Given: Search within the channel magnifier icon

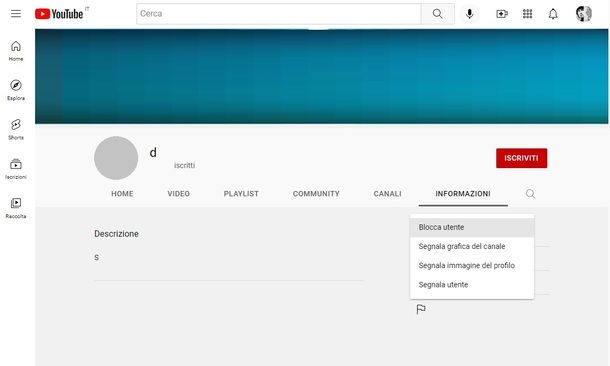Looking at the screenshot, I should 530,194.
